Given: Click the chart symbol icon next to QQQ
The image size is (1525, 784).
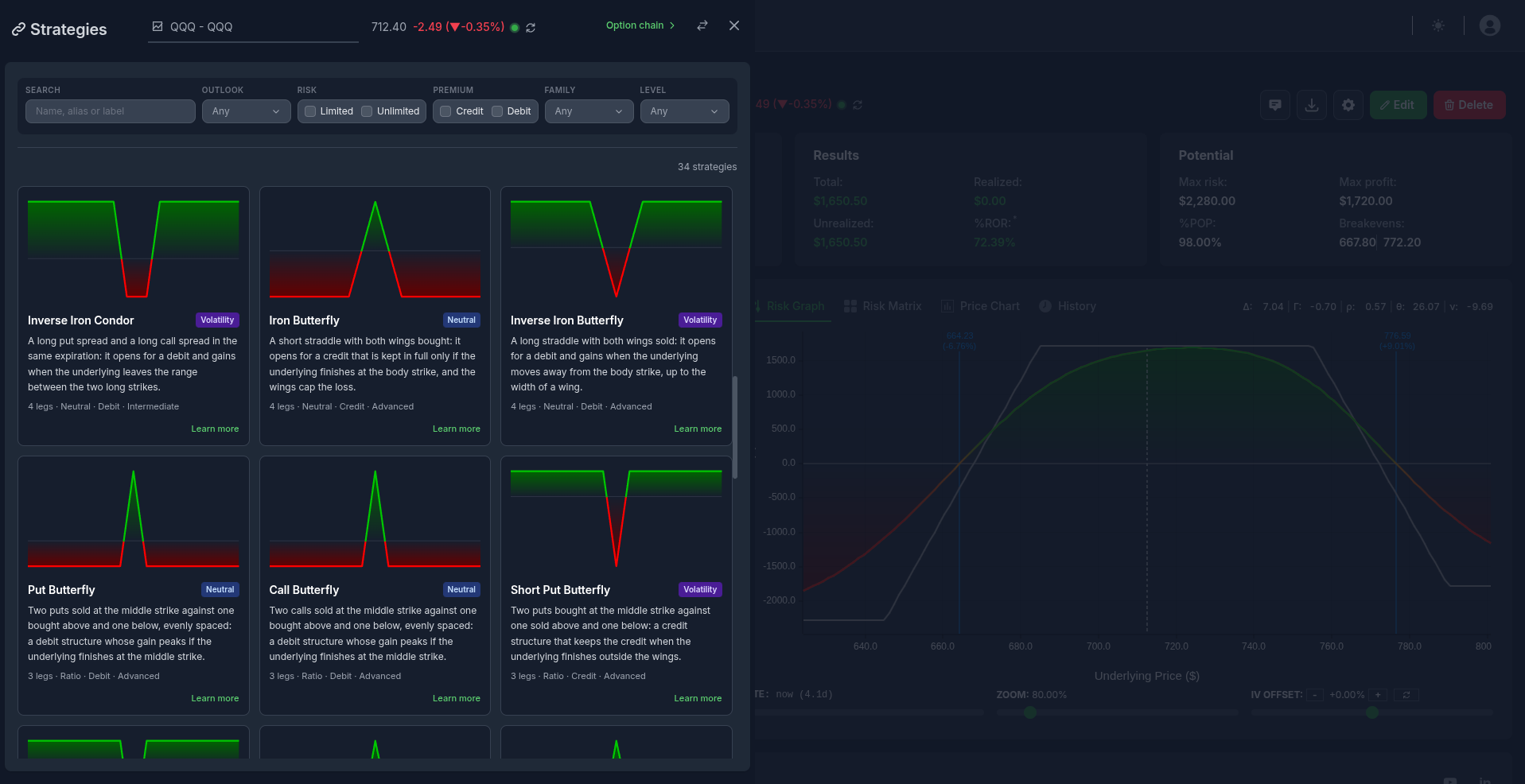Looking at the screenshot, I should coord(158,26).
